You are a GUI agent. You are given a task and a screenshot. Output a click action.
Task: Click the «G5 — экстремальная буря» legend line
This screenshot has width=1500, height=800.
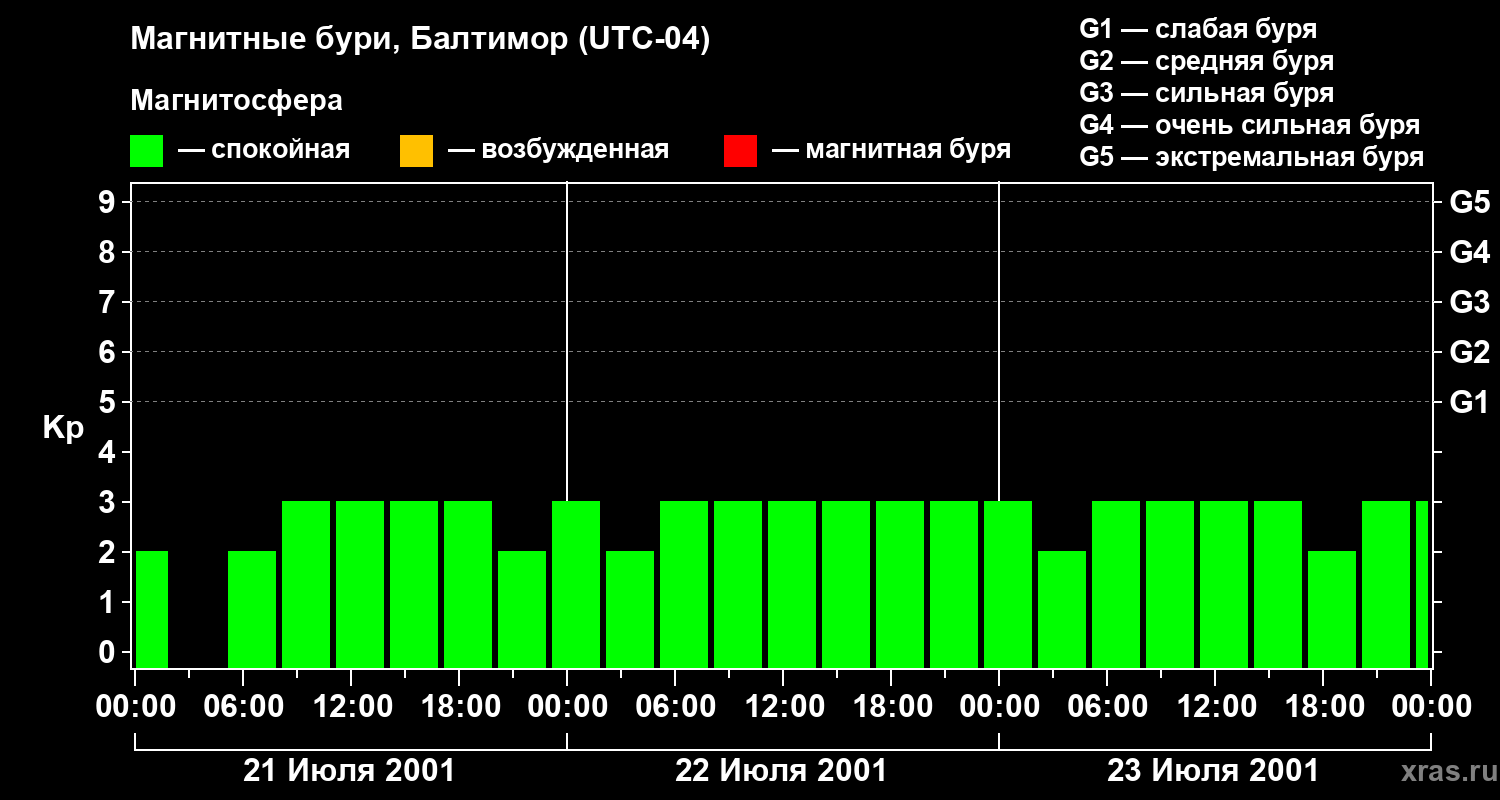point(1252,157)
